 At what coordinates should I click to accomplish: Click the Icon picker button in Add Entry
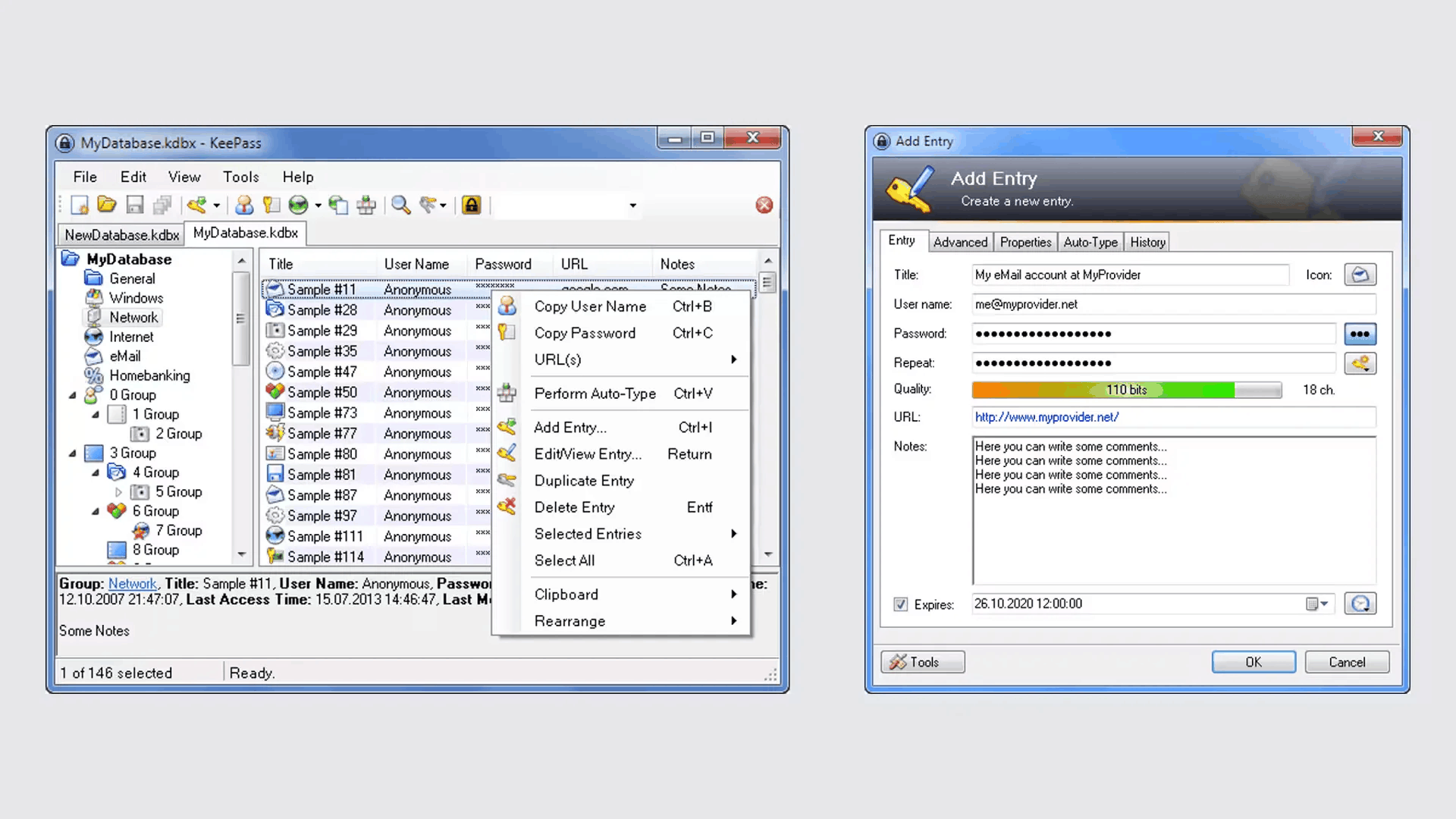(x=1360, y=275)
